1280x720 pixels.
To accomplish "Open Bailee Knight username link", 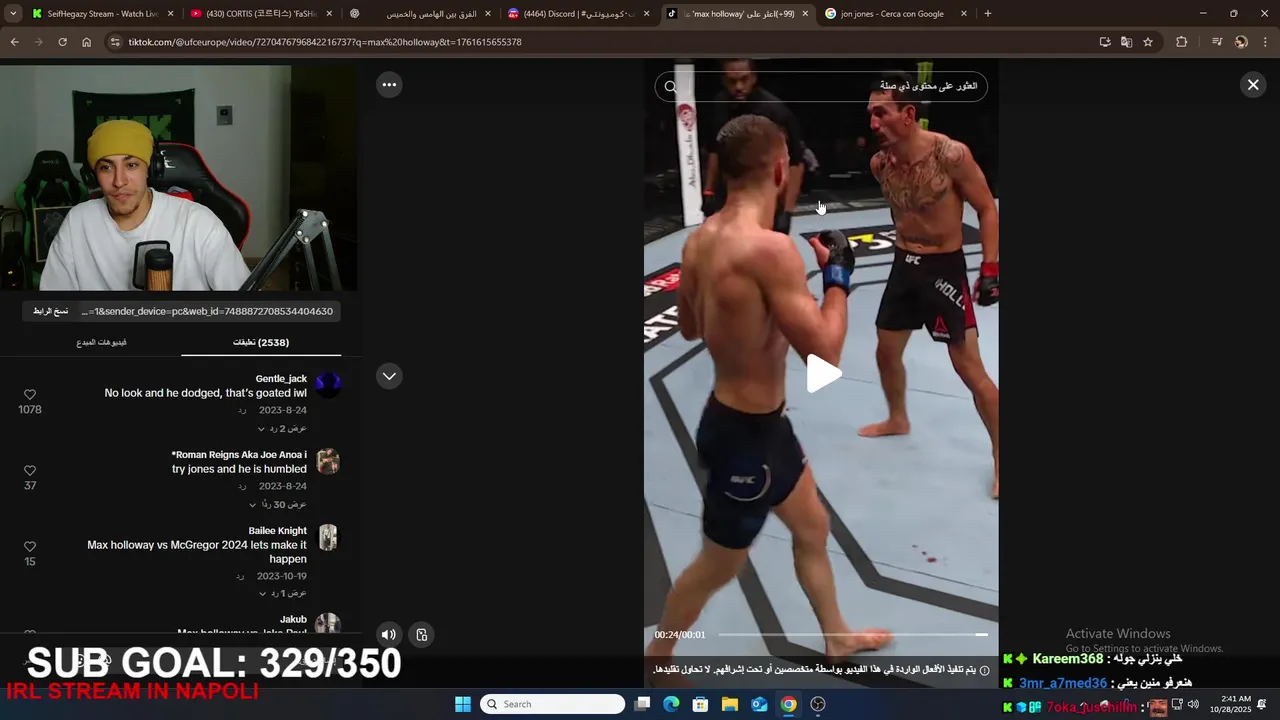I will pyautogui.click(x=277, y=530).
